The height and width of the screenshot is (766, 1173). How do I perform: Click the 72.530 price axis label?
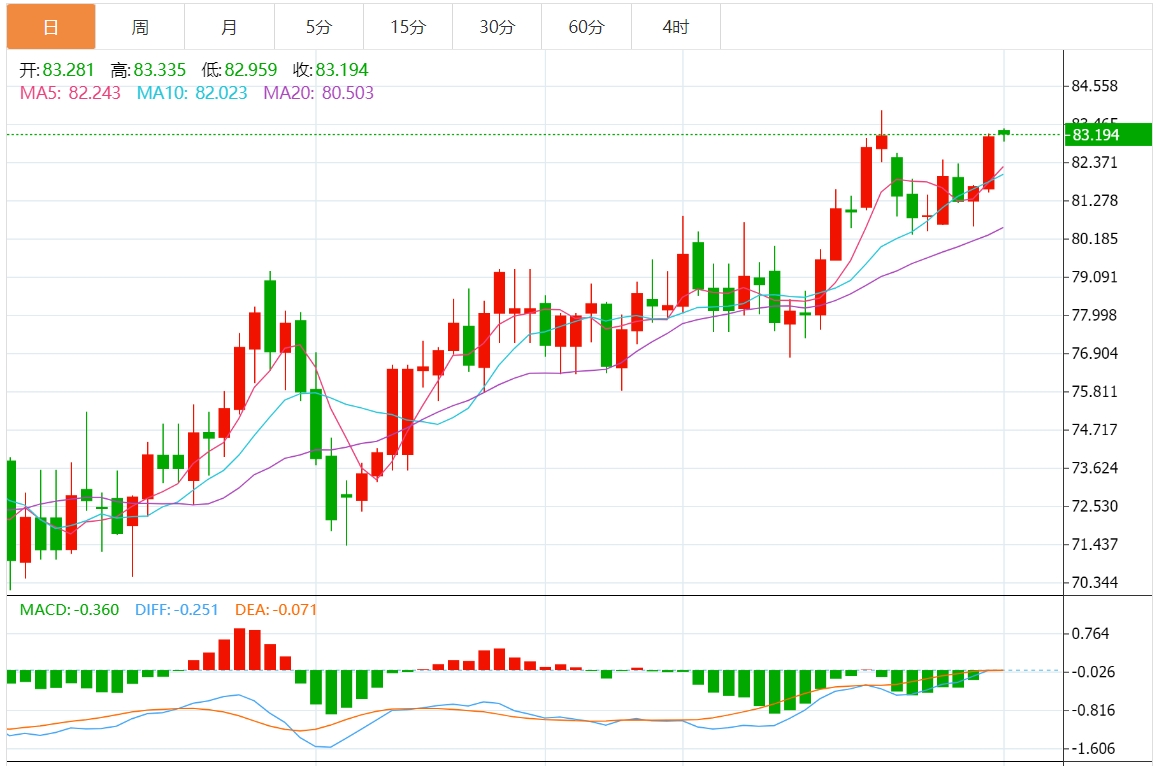1094,506
